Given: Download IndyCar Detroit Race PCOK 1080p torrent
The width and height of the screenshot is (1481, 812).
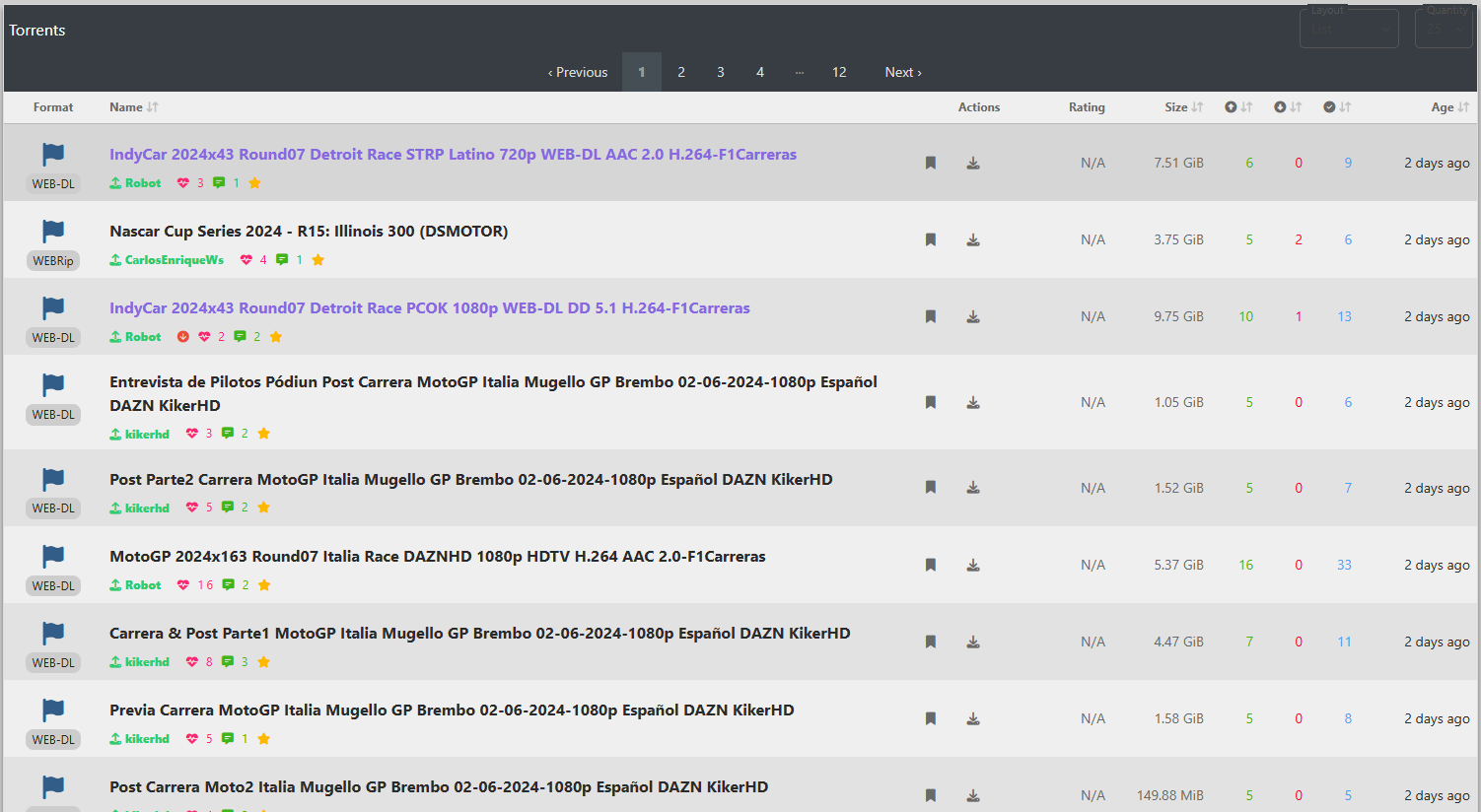Looking at the screenshot, I should click(973, 317).
